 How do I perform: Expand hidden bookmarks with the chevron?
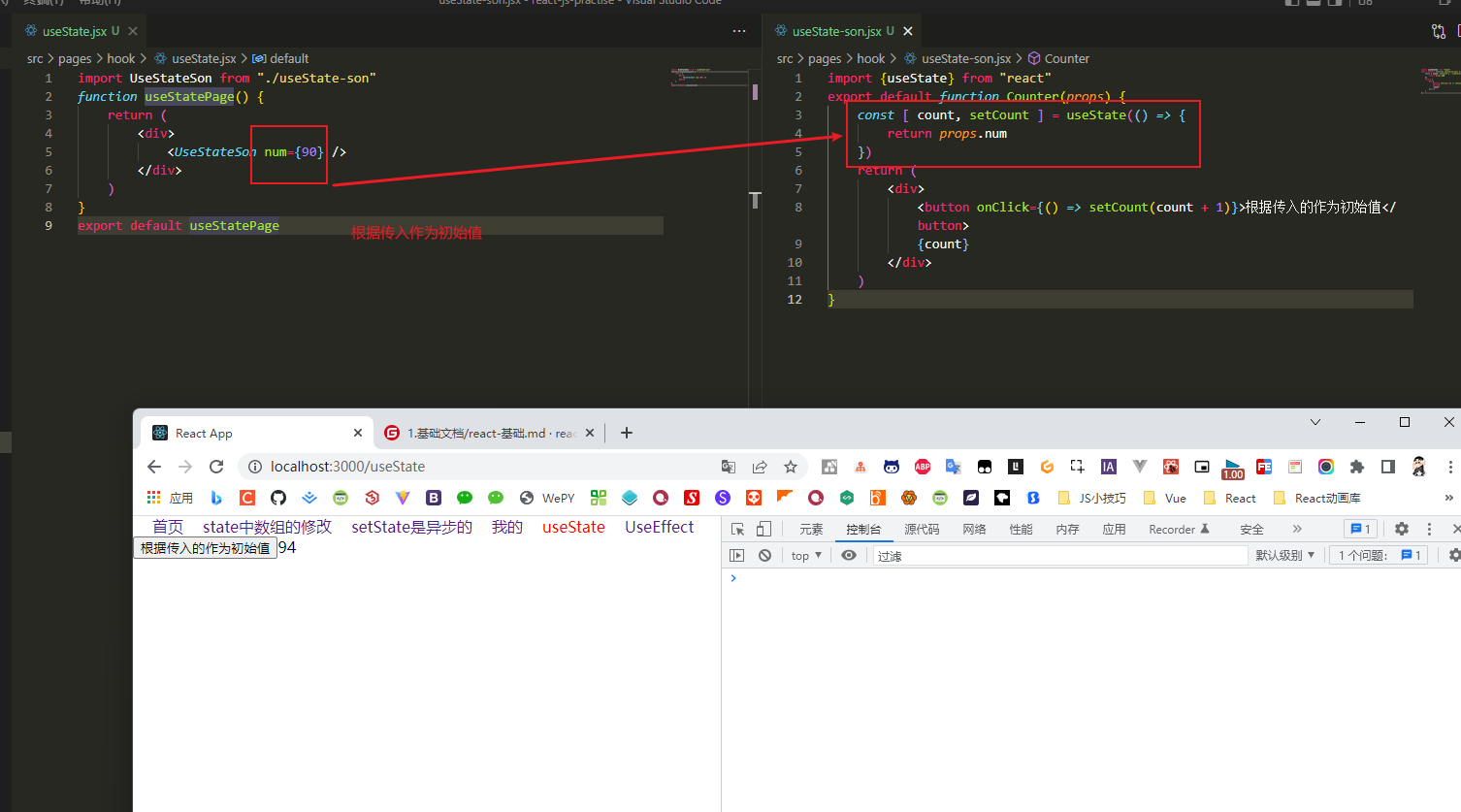(x=1448, y=498)
